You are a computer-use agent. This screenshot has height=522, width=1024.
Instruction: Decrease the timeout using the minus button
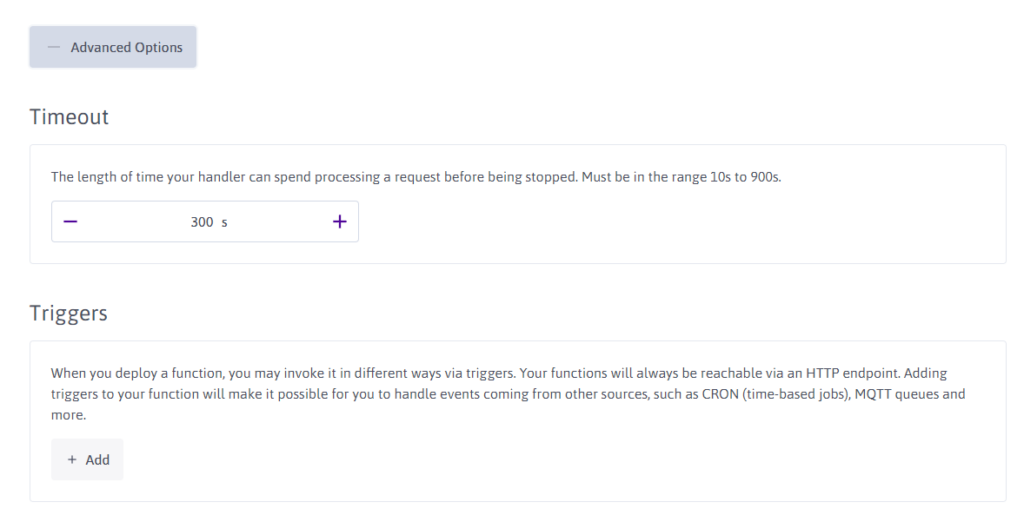[x=70, y=222]
